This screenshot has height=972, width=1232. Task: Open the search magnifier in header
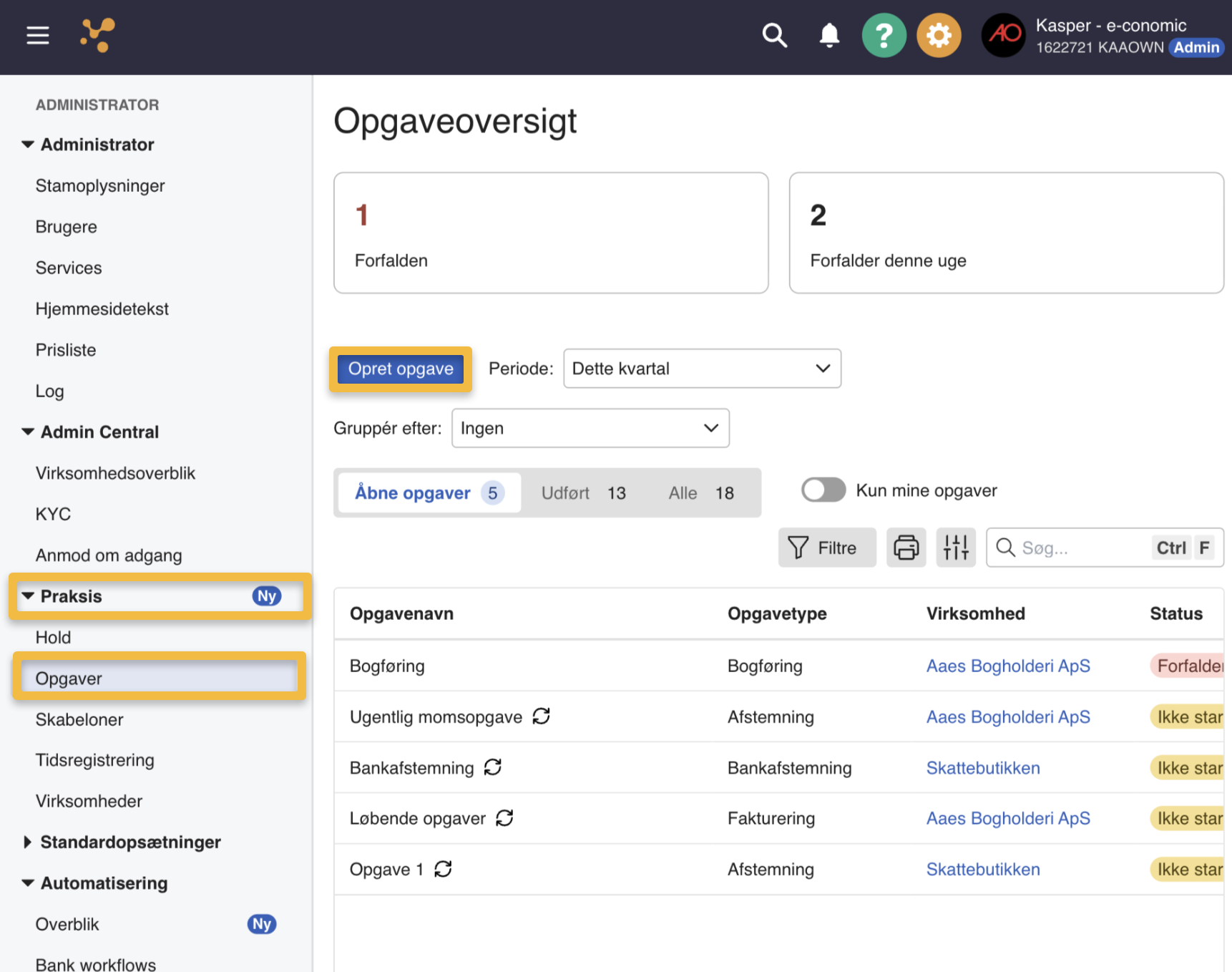point(774,35)
